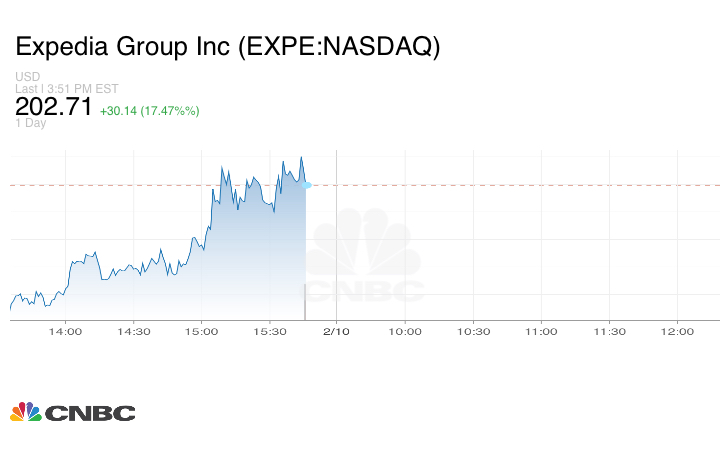
Task: Click the 10:00 time axis label
Action: pyautogui.click(x=405, y=331)
